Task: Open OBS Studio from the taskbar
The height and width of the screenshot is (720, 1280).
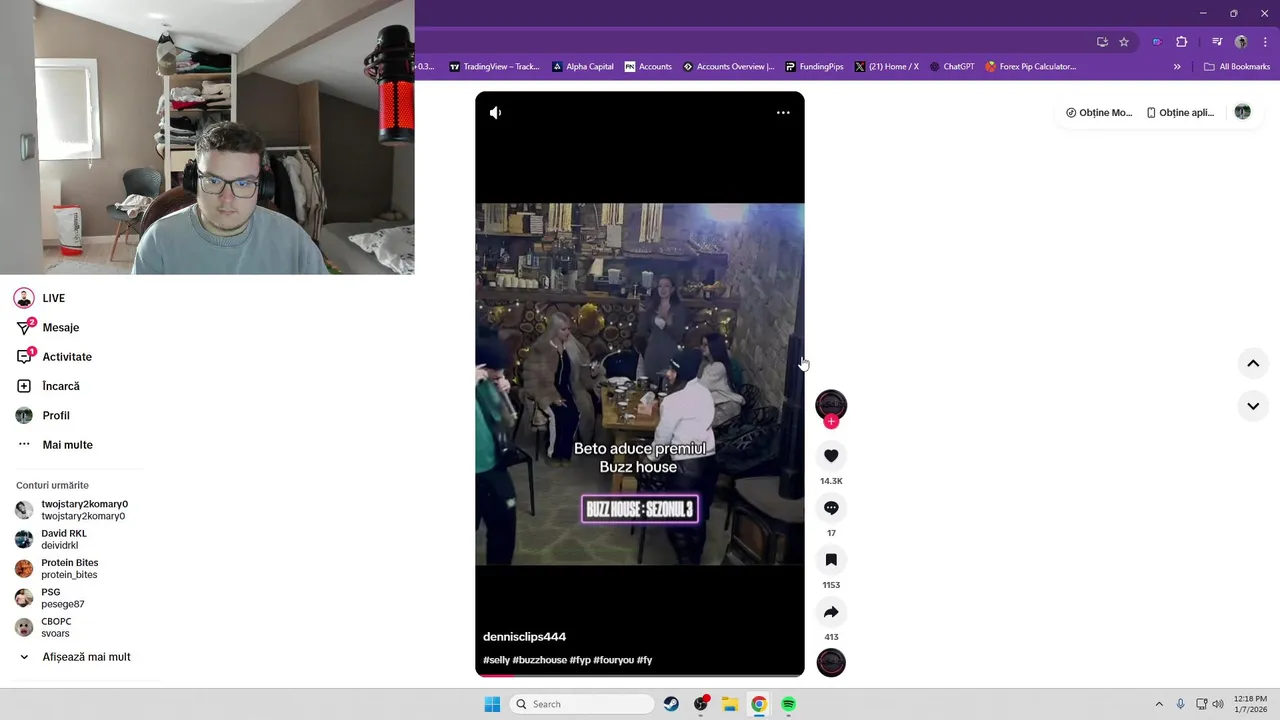Action: 701,704
